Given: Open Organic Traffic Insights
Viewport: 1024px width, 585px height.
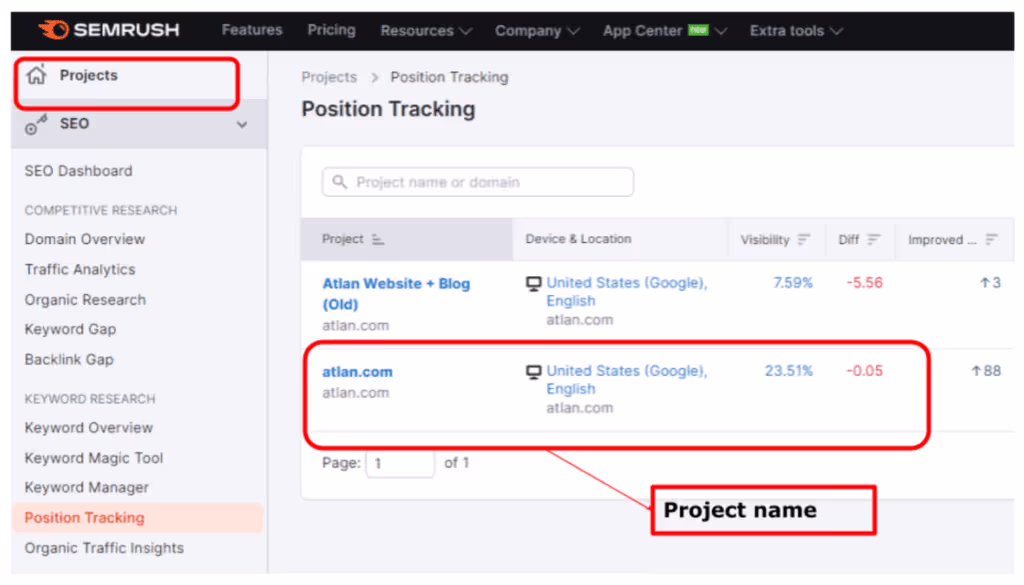Looking at the screenshot, I should [x=104, y=548].
